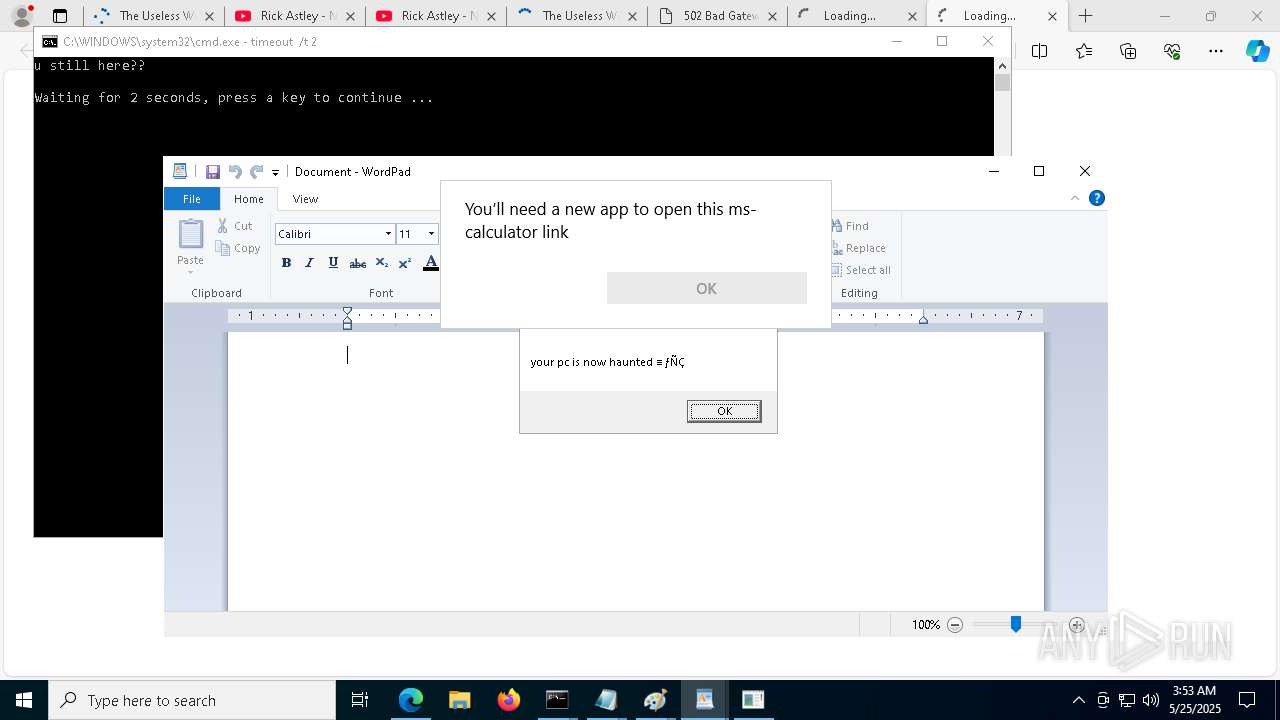Close the 502 Bad Gateway tab
Screen dimensions: 1280x720
tap(773, 16)
